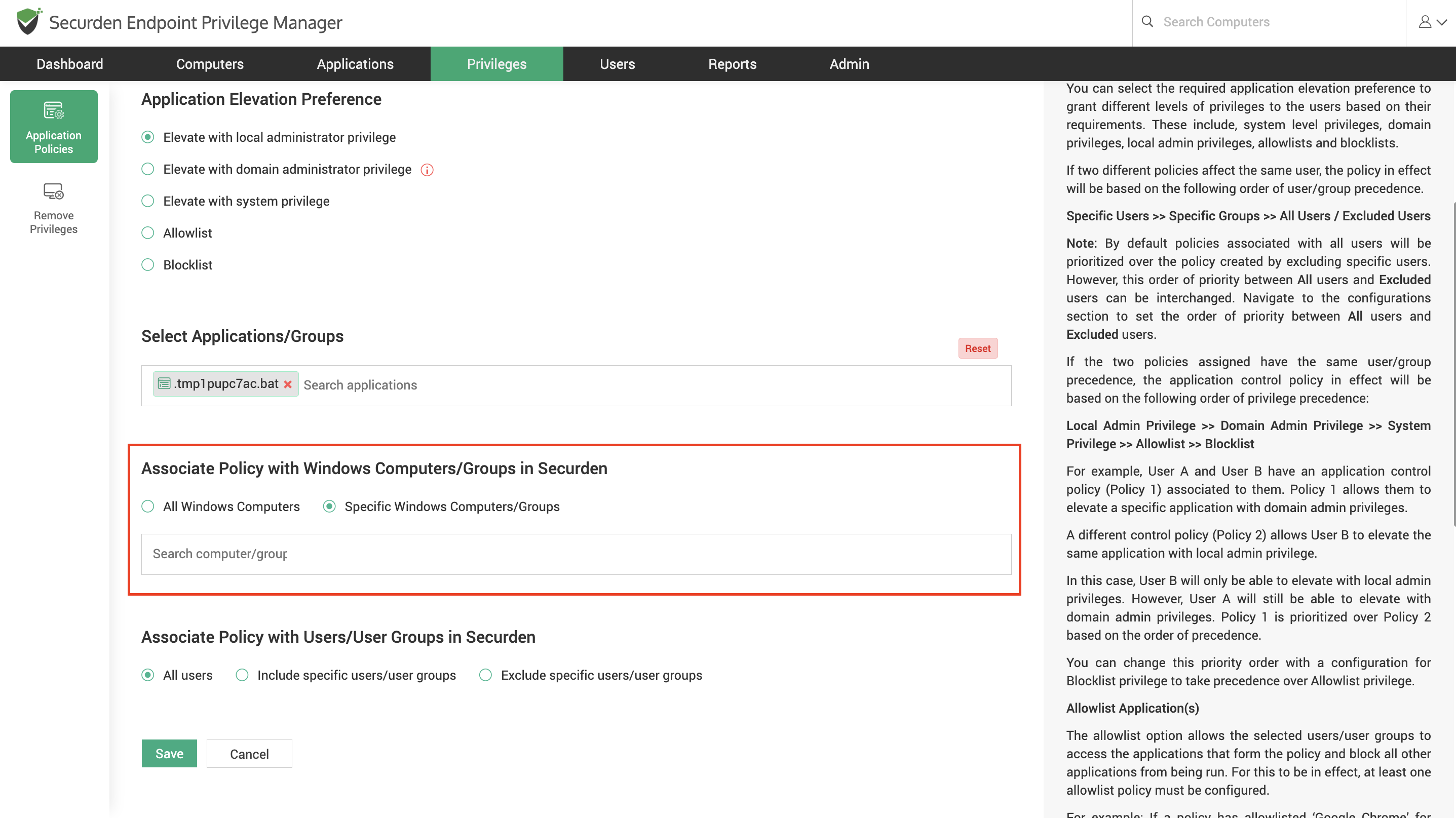This screenshot has height=818, width=1456.
Task: Open the Computers tab
Action: [210, 64]
